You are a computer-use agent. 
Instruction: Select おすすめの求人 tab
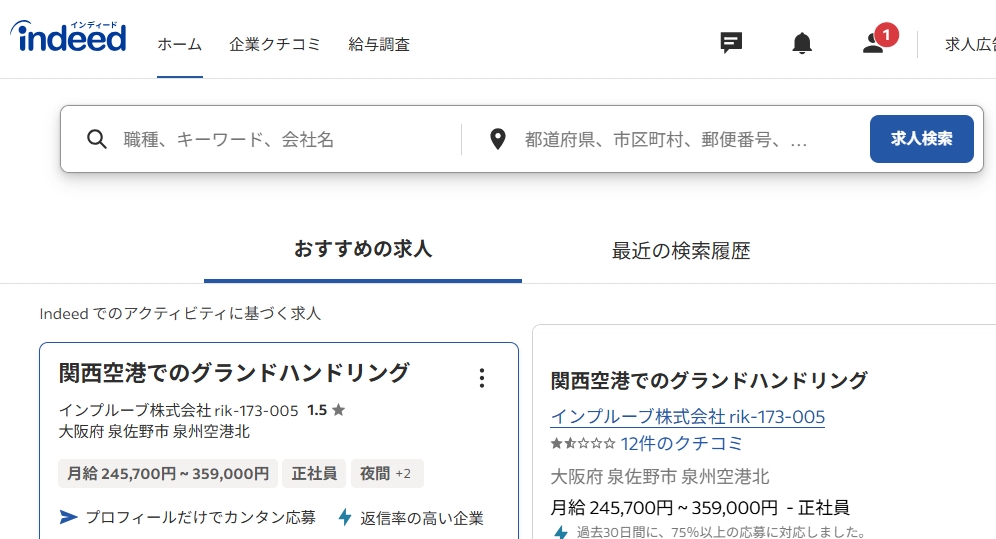tap(363, 249)
